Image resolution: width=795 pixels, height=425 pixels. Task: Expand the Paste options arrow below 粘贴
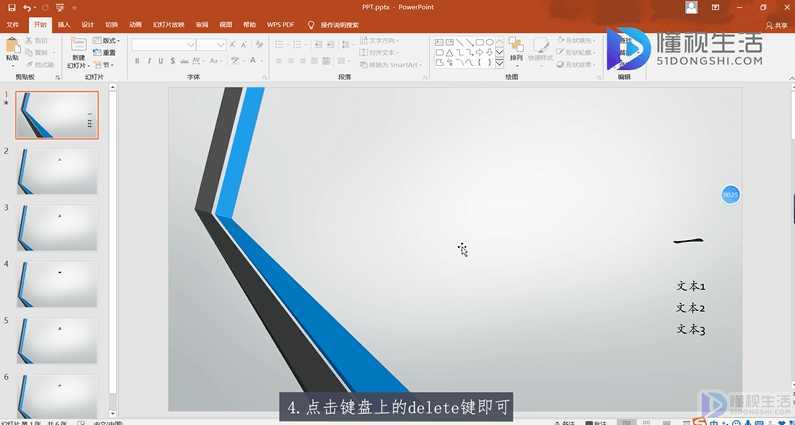(13, 66)
